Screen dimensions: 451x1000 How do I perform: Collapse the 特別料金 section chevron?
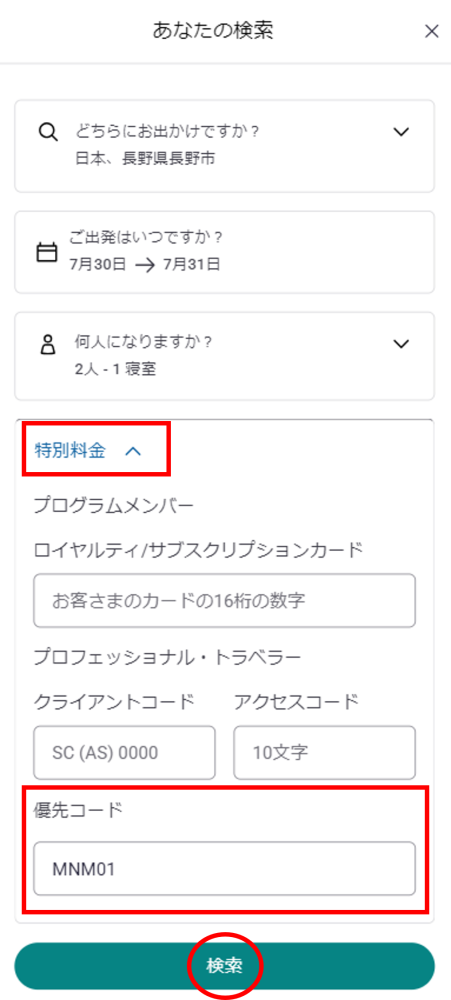pos(133,452)
